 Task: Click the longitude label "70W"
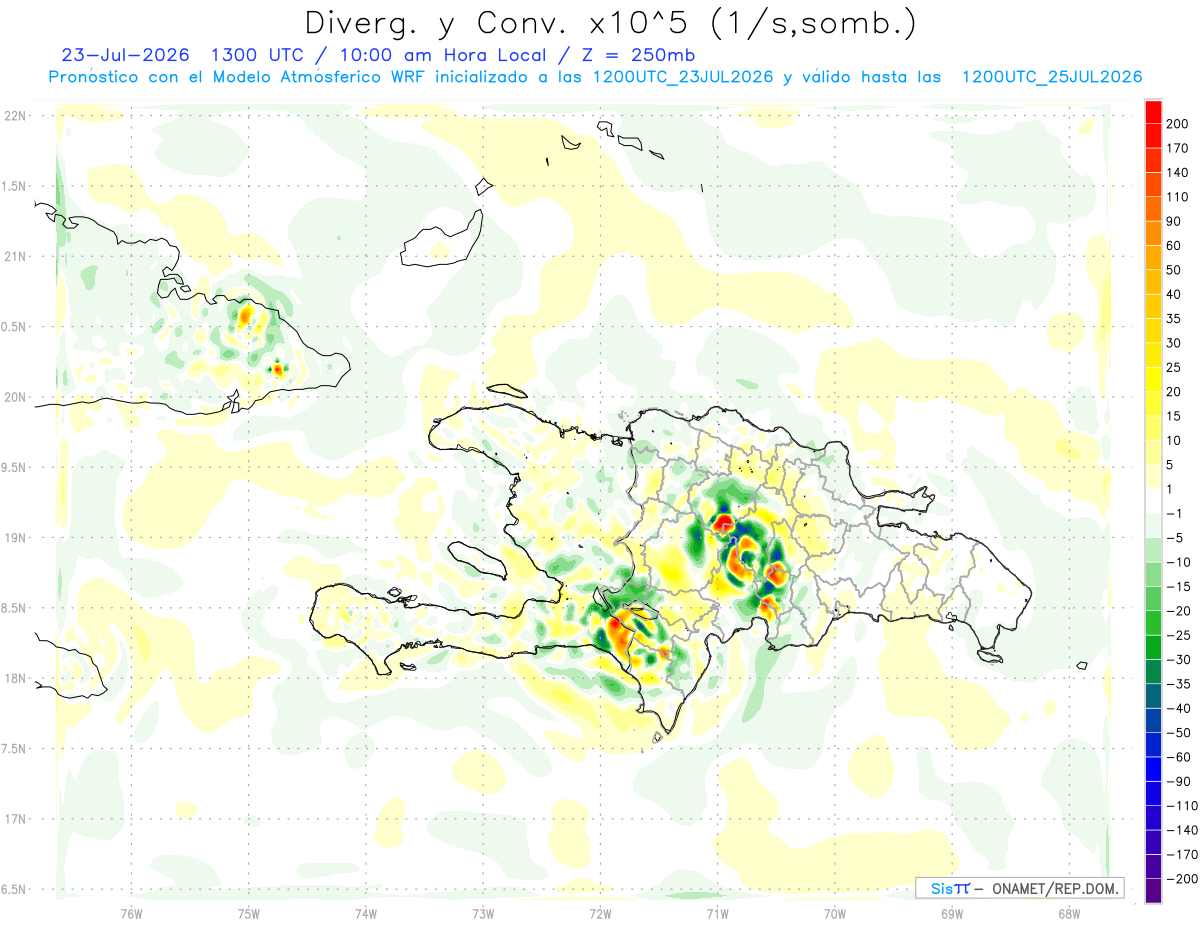click(834, 914)
